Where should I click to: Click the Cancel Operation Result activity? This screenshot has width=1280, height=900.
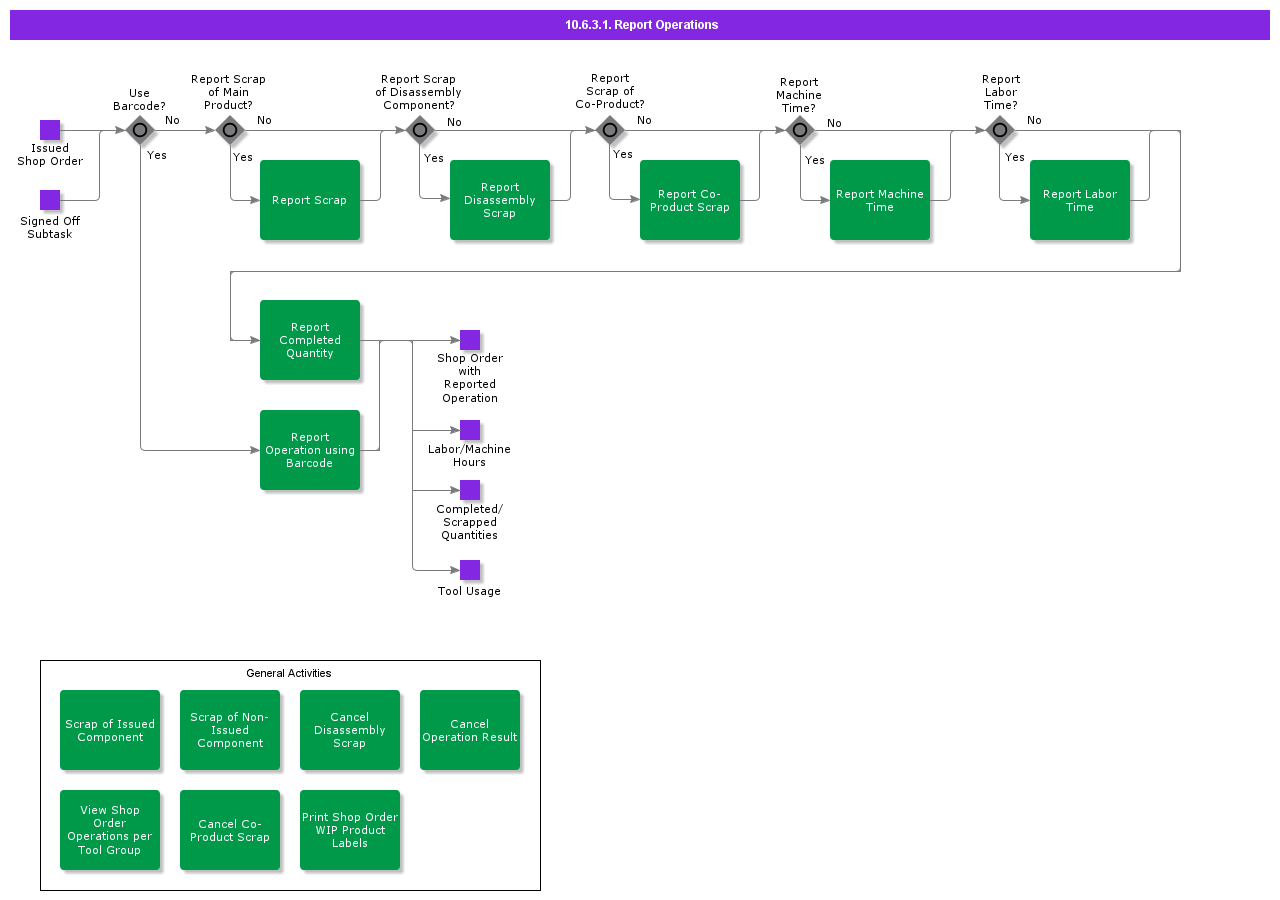click(x=470, y=730)
